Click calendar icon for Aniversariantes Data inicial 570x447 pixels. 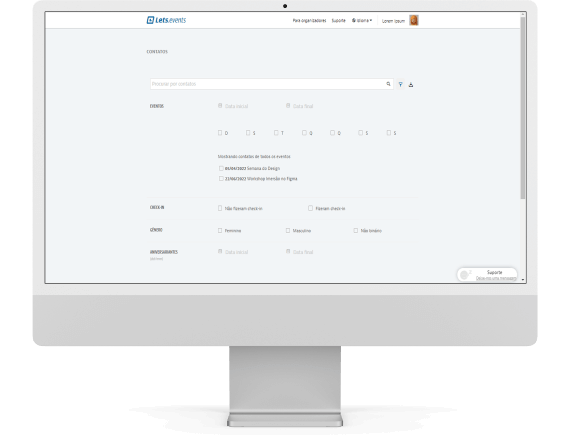(220, 251)
